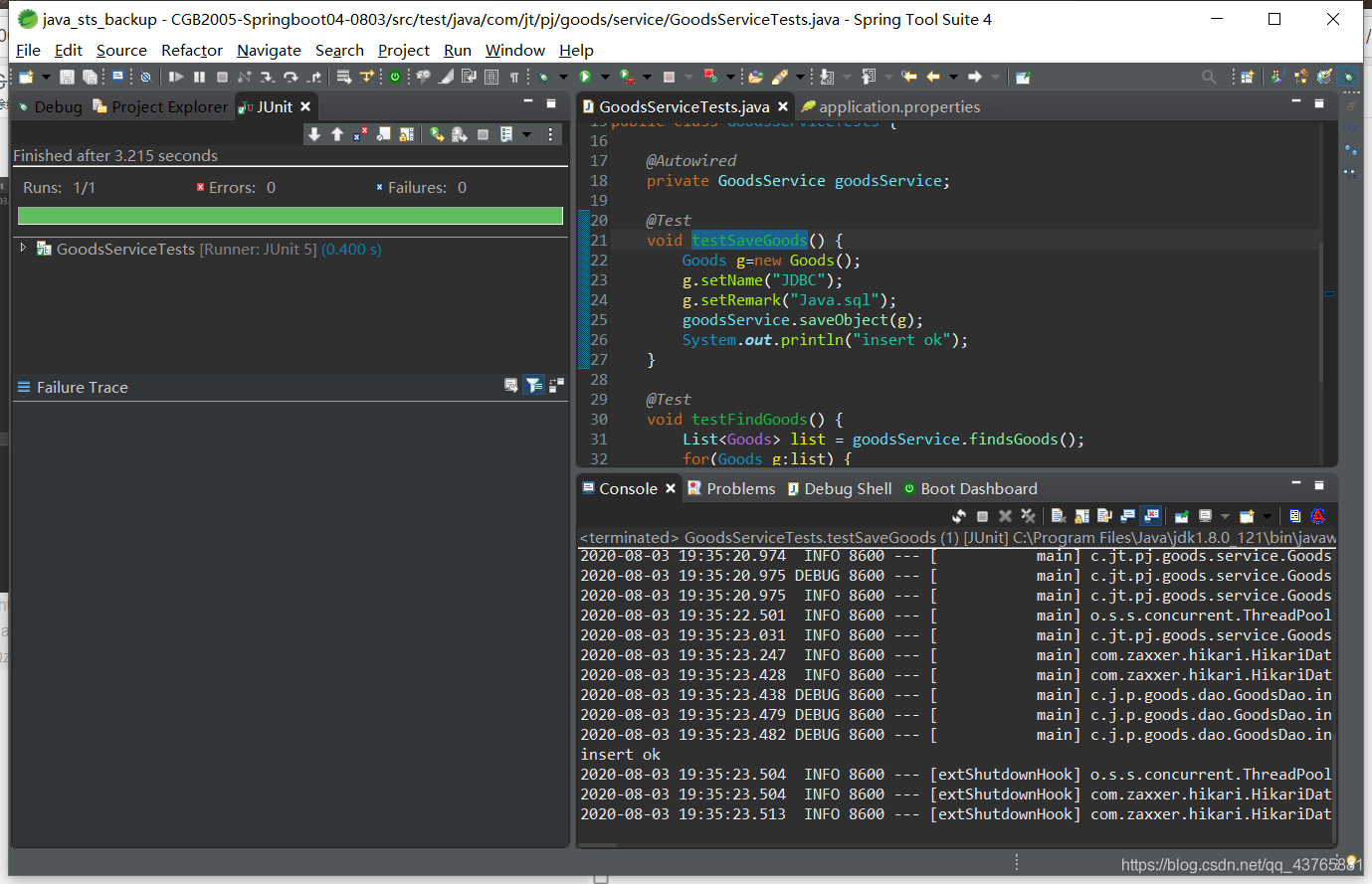Click the search magnifier icon in toolbar

[1209, 77]
